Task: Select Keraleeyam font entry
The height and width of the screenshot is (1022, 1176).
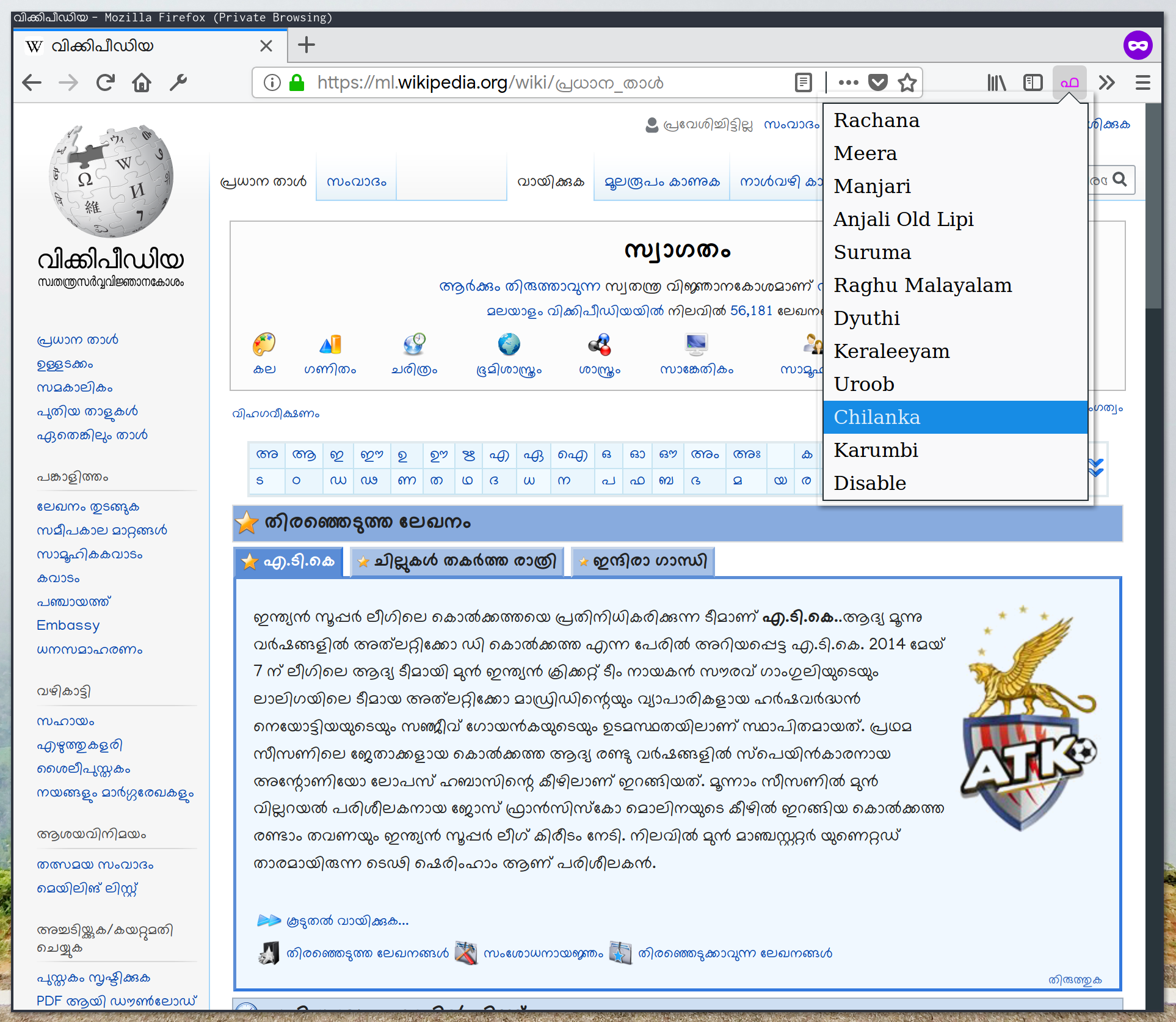Action: 956,351
